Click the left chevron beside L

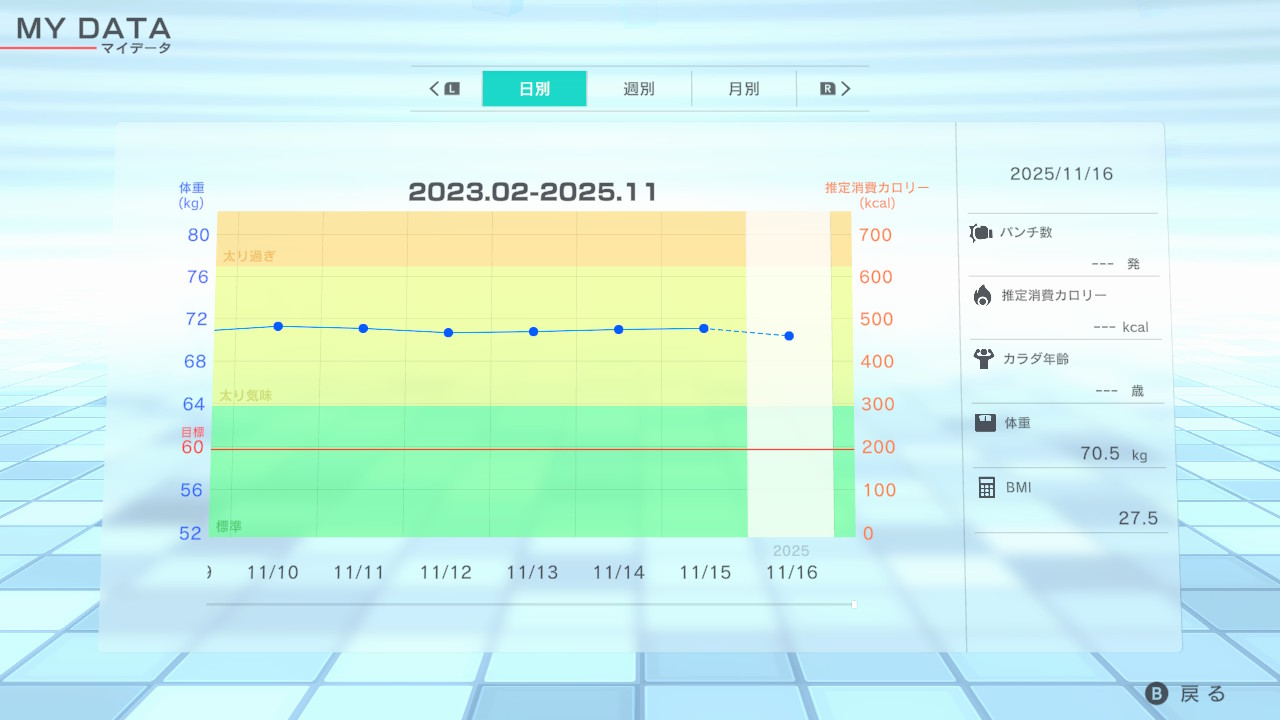coord(435,89)
